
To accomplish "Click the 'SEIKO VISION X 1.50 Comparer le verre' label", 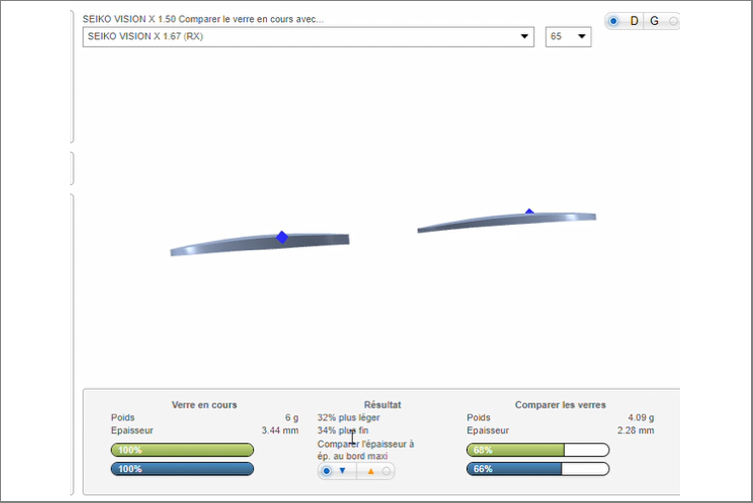I will click(203, 19).
